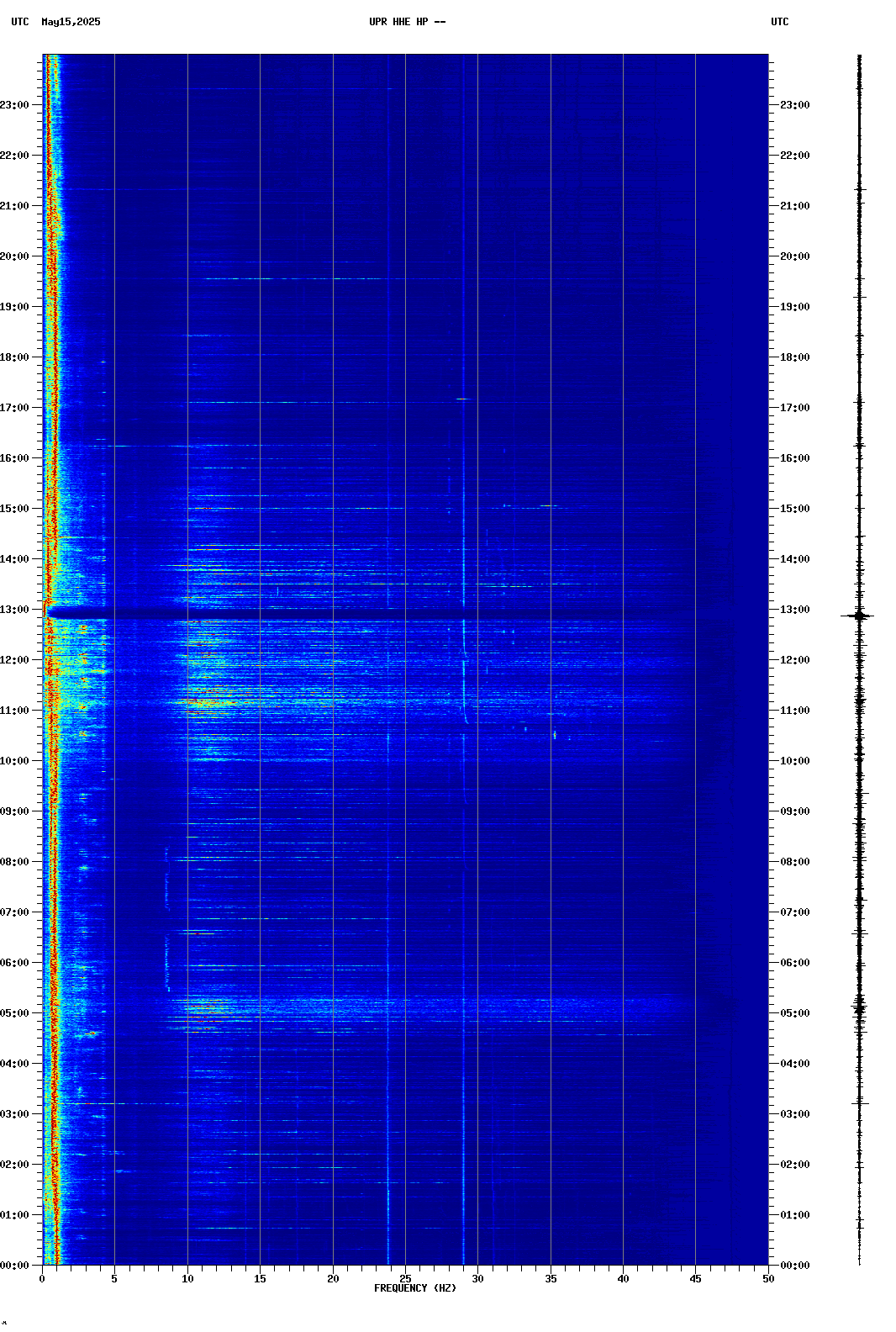Click the right-axis 12:00 time label
This screenshot has height=1332, width=896.
[795, 660]
